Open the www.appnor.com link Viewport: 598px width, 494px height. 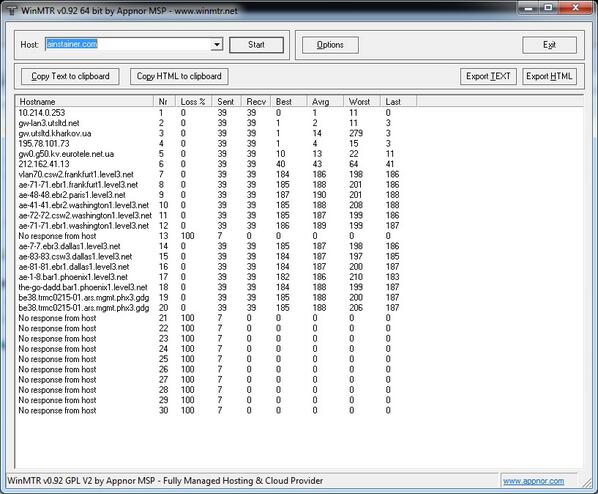point(533,481)
